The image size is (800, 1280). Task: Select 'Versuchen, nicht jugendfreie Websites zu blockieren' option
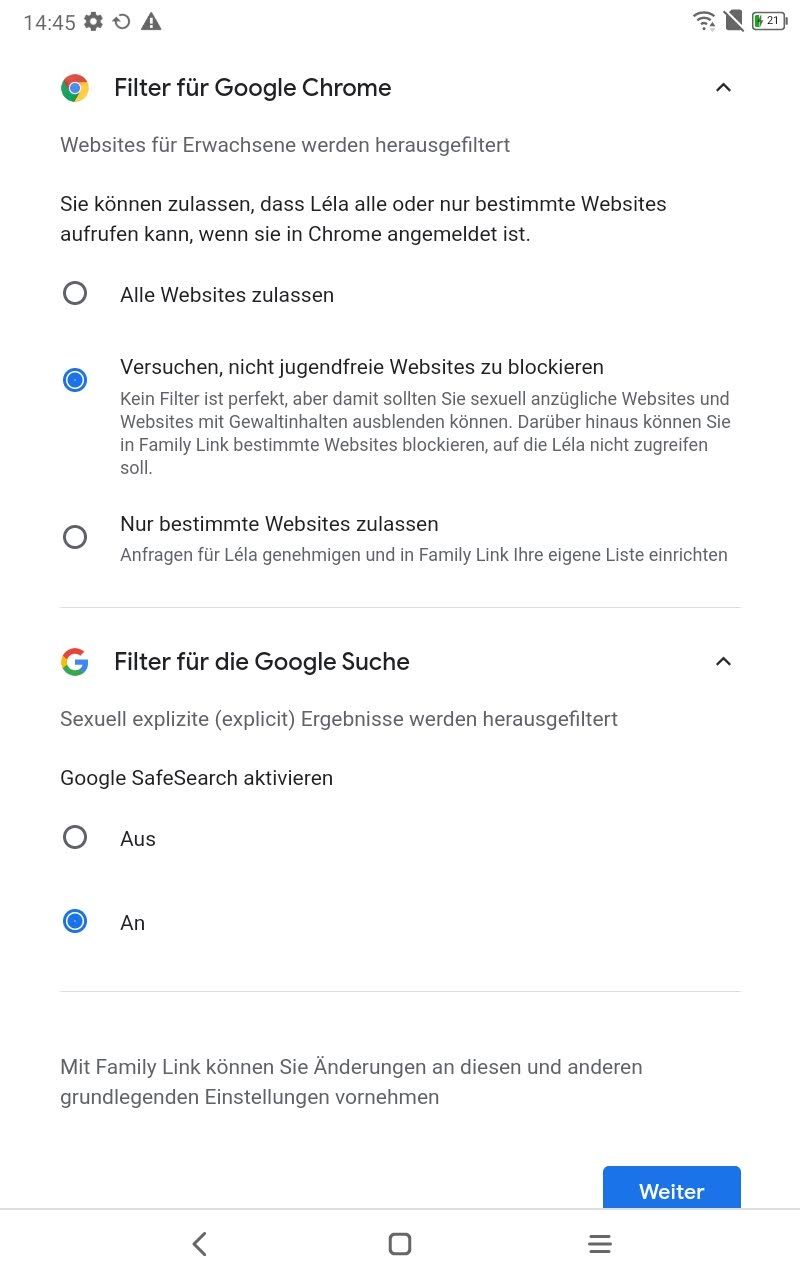point(75,380)
